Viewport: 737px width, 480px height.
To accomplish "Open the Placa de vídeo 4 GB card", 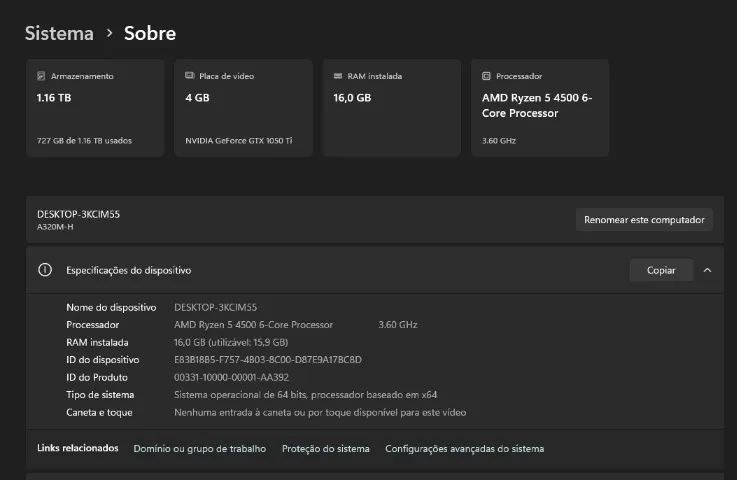I will click(x=243, y=108).
